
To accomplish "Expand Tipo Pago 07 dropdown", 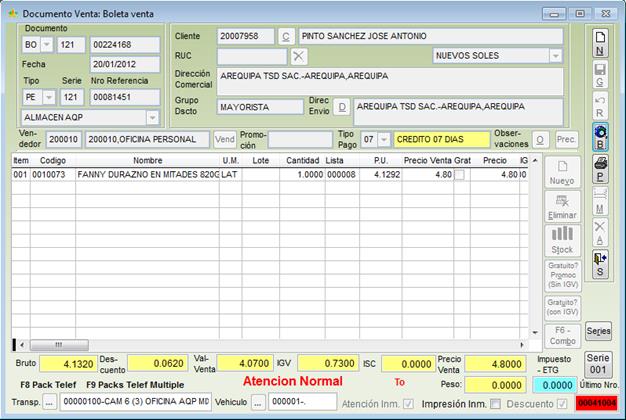I will pyautogui.click(x=384, y=139).
